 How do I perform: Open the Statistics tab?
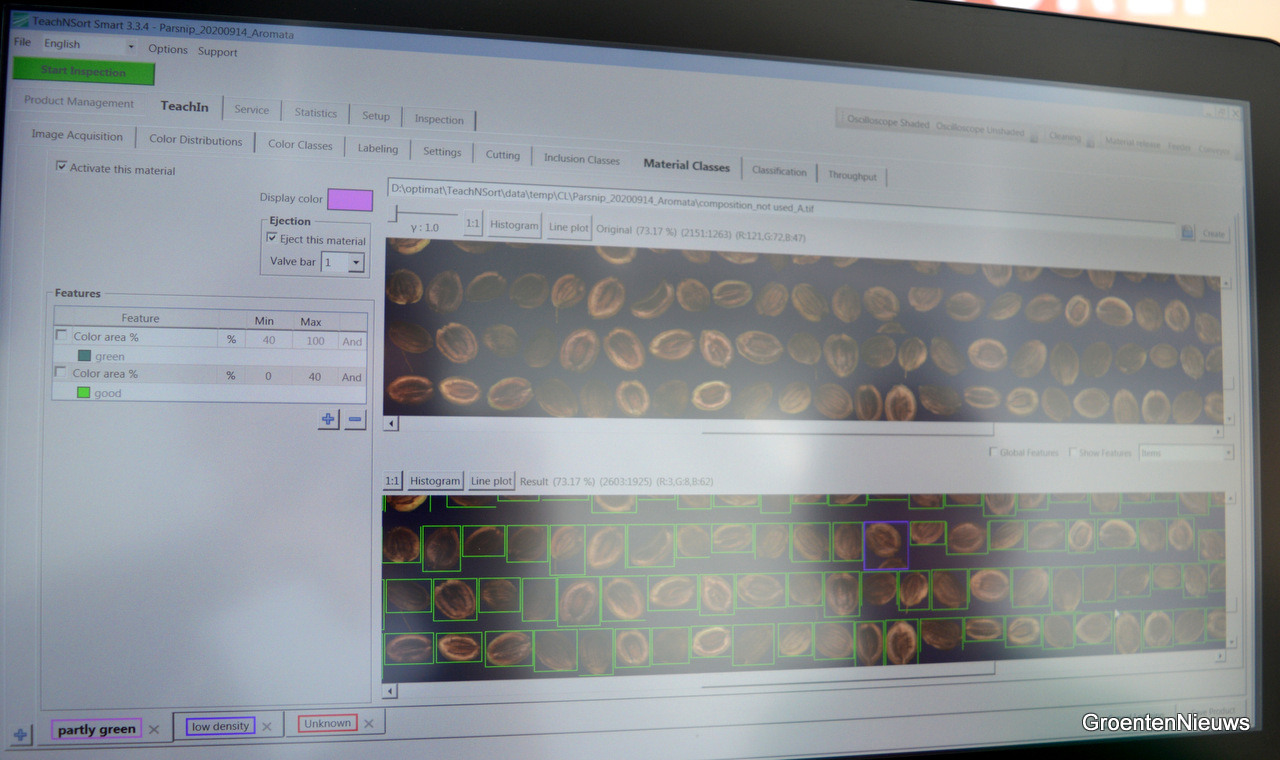pyautogui.click(x=315, y=113)
